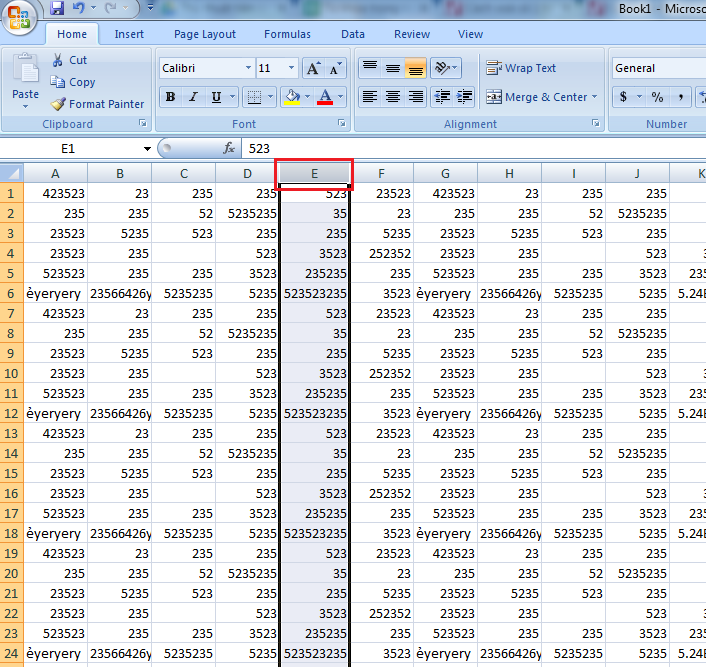Open the Formulas ribbon tab

click(287, 34)
